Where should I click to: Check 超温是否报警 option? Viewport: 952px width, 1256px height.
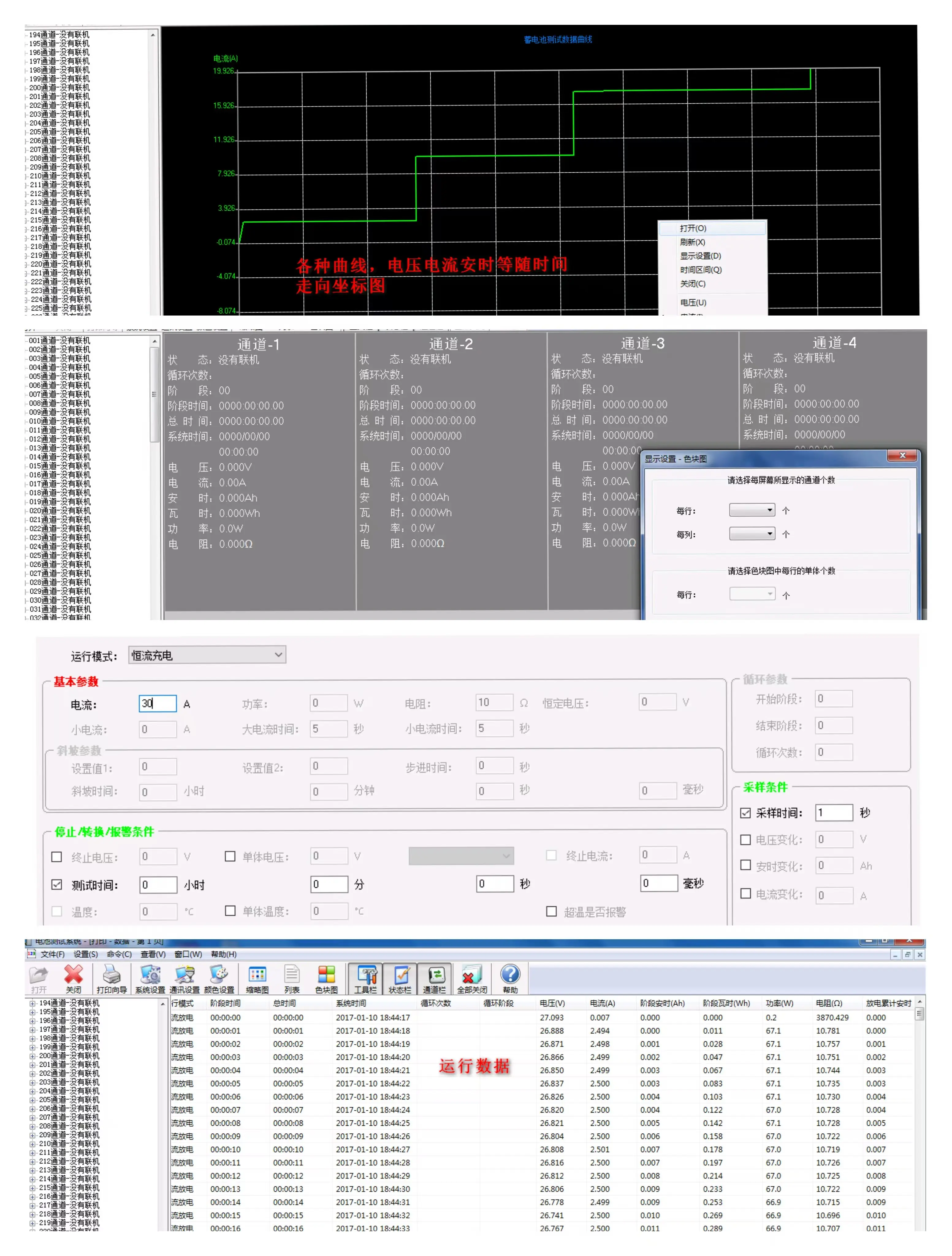(x=551, y=911)
